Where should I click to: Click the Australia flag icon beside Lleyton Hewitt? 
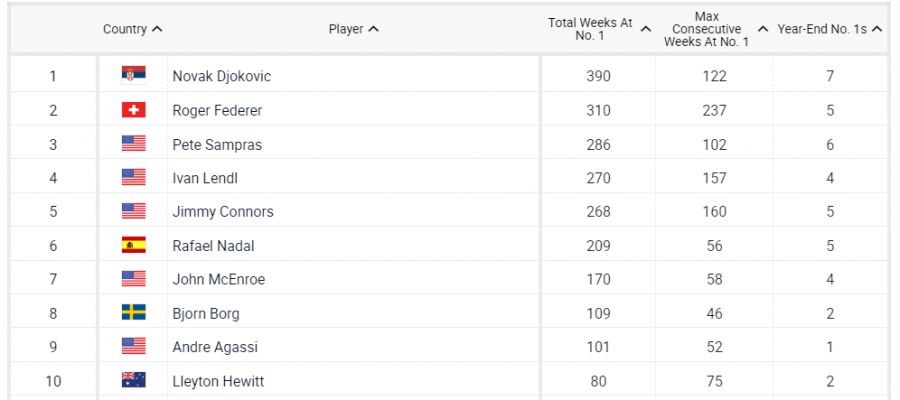click(x=133, y=381)
